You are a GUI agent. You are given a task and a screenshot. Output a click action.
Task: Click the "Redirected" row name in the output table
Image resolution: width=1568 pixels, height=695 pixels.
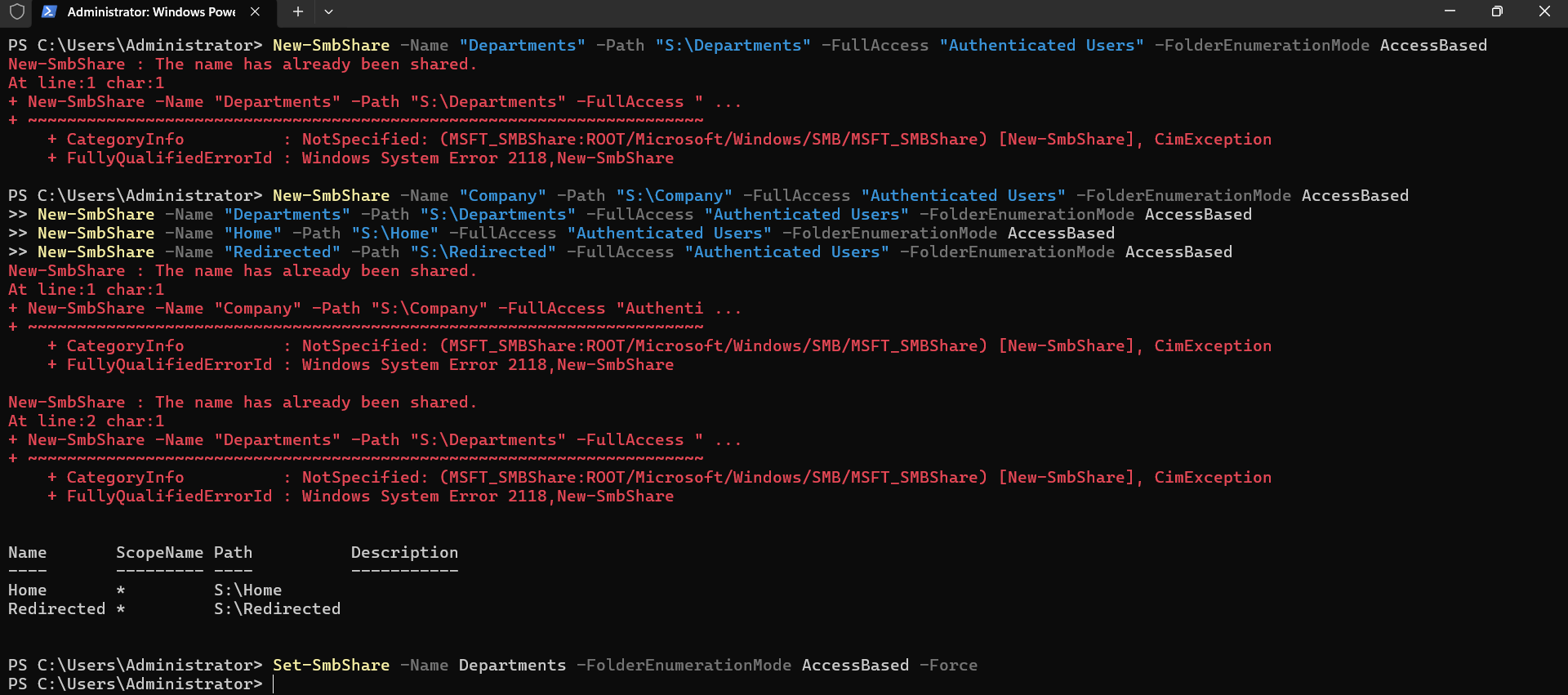pyautogui.click(x=57, y=608)
